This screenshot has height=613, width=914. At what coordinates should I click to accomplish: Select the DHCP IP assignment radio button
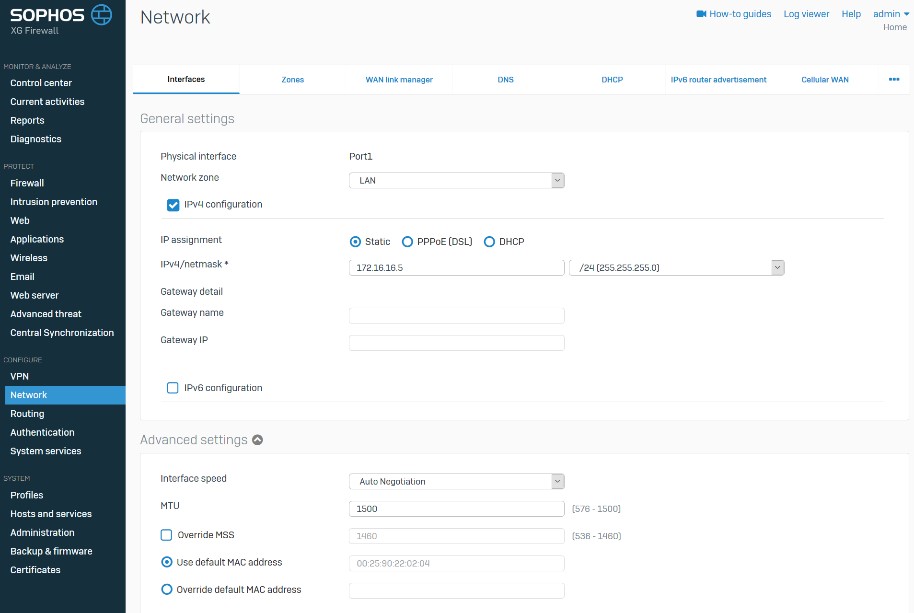[490, 242]
